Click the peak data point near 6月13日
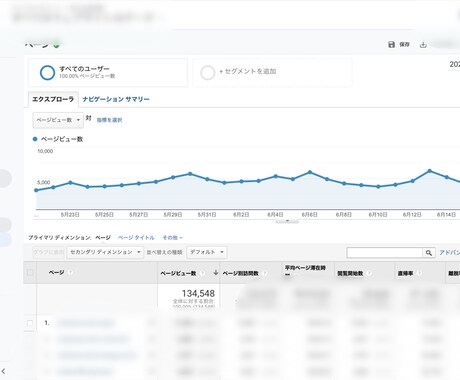The image size is (460, 380). [x=429, y=171]
